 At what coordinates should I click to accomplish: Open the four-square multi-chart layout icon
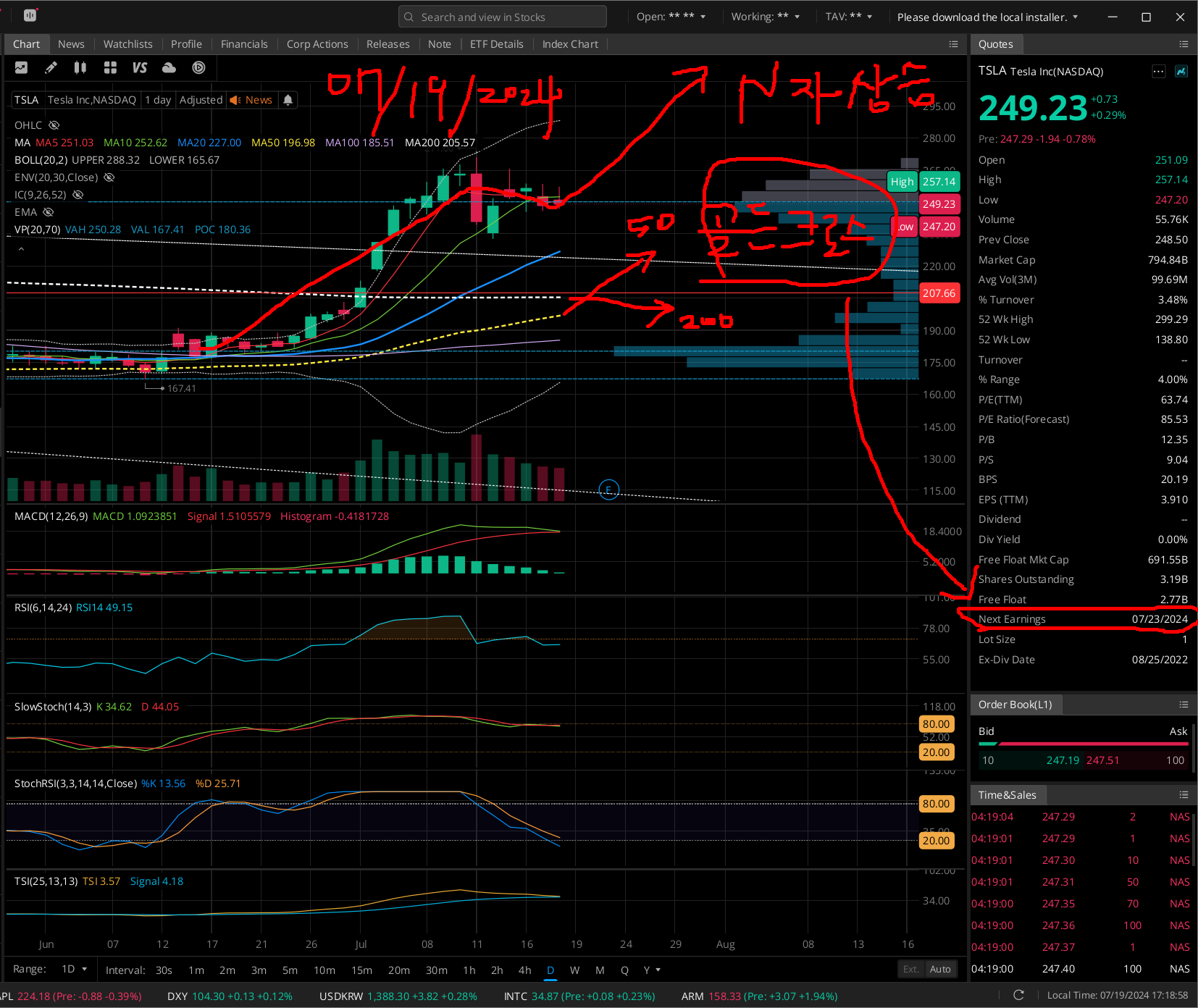[x=110, y=67]
